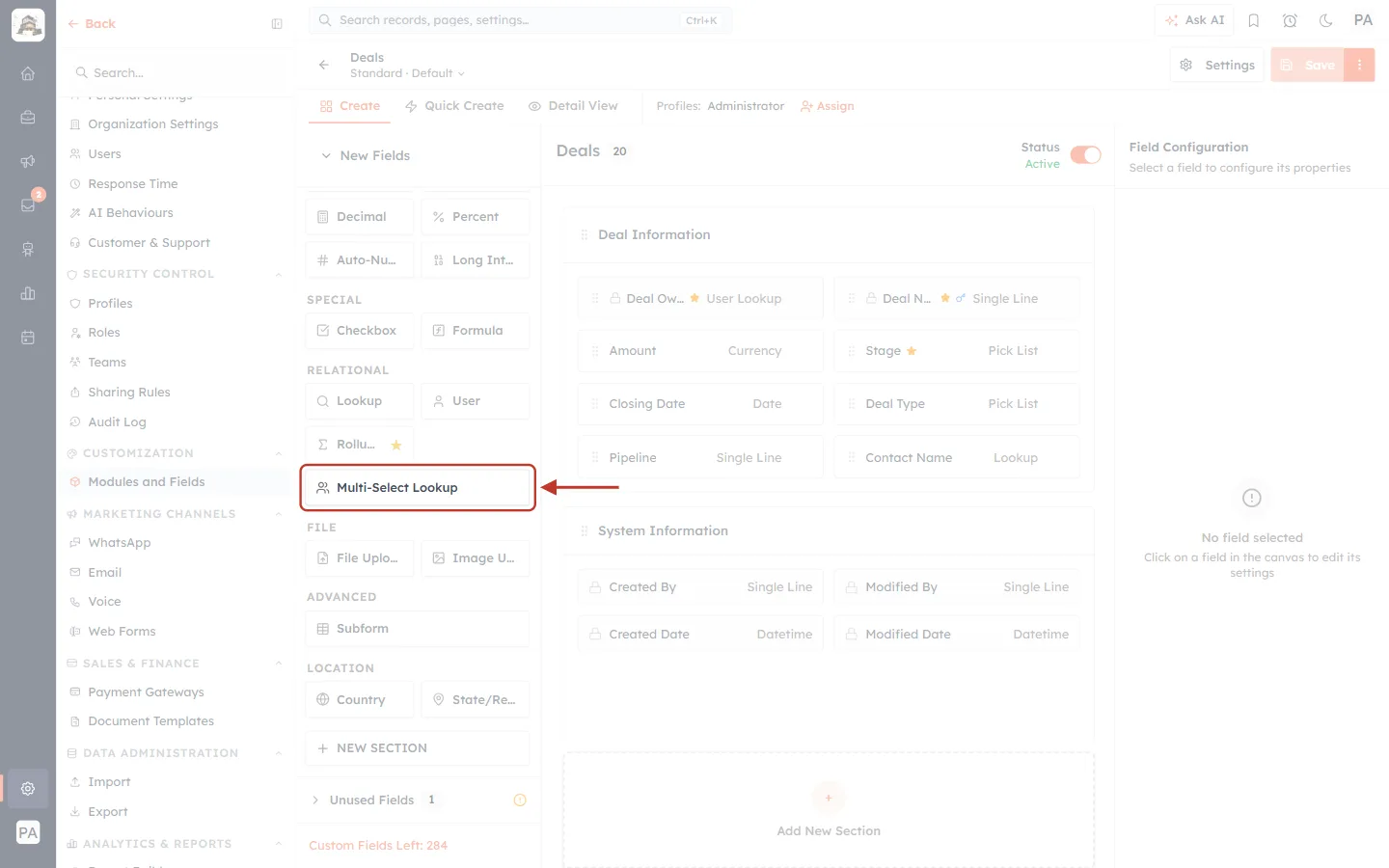1389x868 pixels.
Task: Collapse the New Fields panel
Action: click(326, 155)
